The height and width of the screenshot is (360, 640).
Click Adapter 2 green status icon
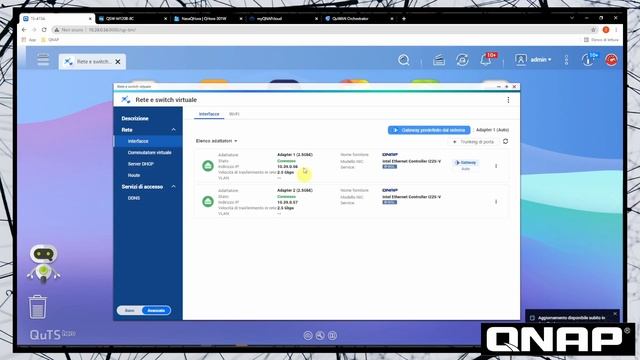click(208, 201)
